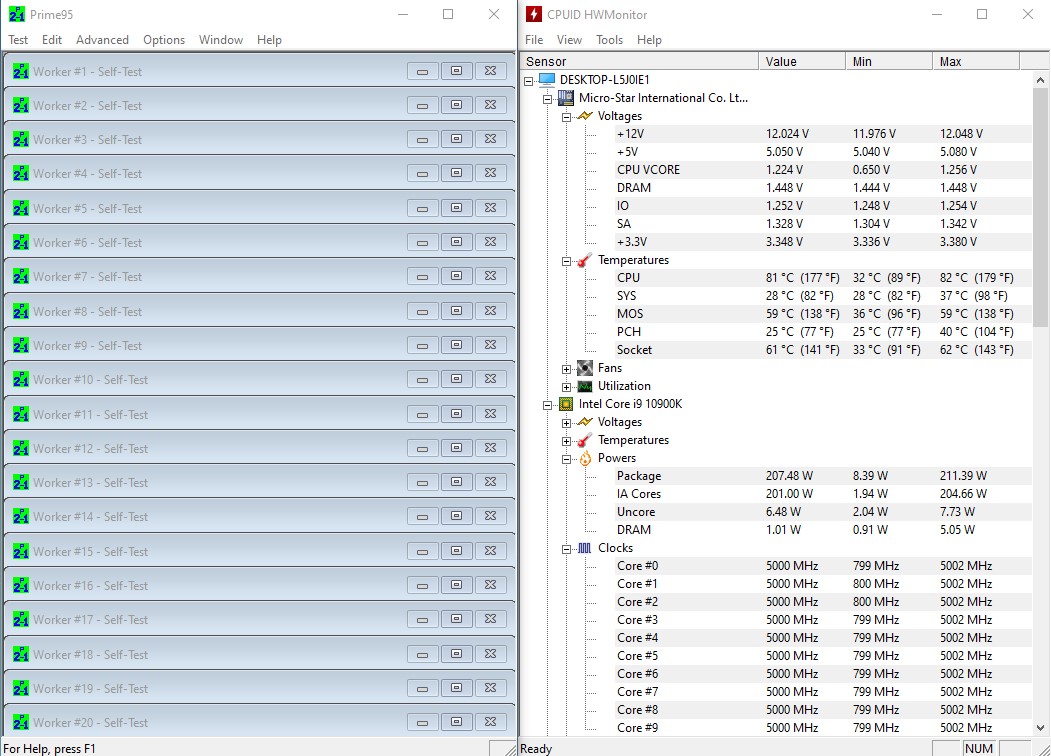Screen dimensions: 1051x756
Task: Click HWMonitor scrollbar down arrow
Action: pos(1040,728)
